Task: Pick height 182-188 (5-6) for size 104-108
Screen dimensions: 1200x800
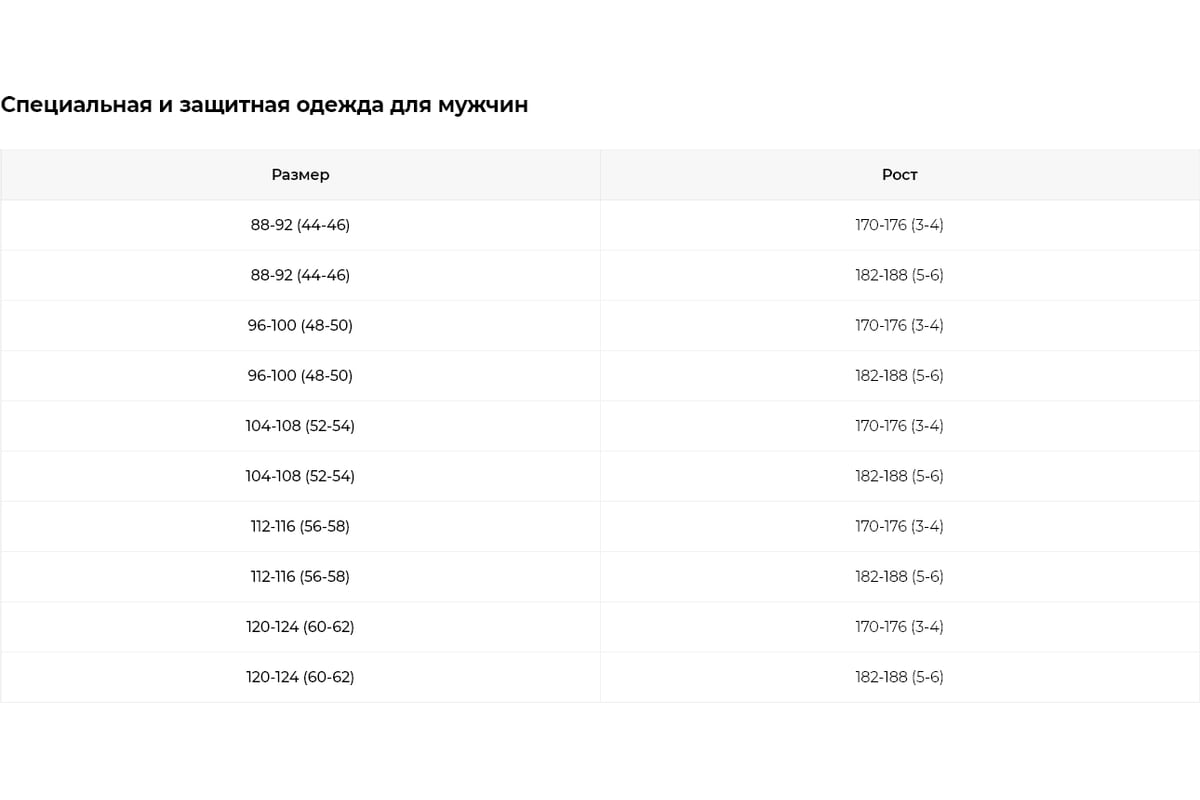Action: pyautogui.click(x=899, y=476)
